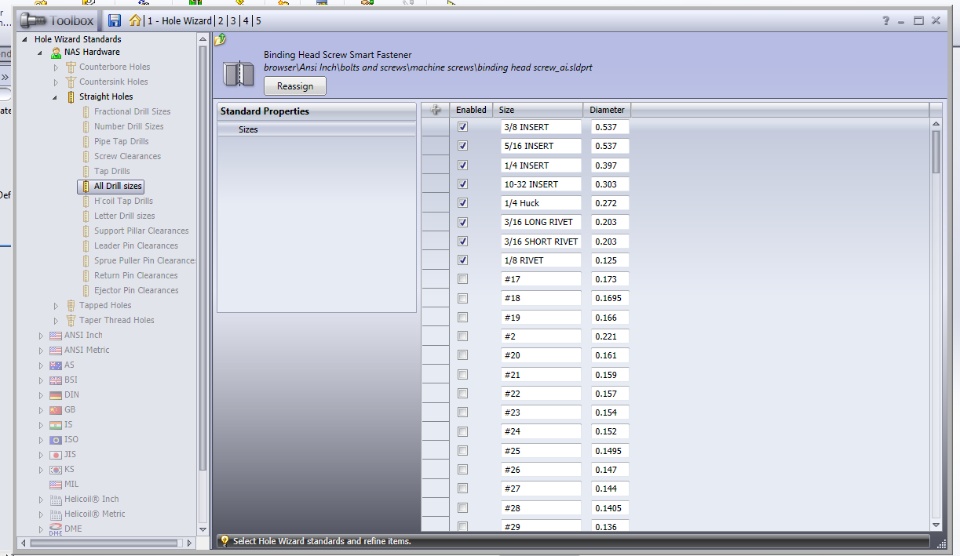Click the sizes table vertical scrollbar thumb
This screenshot has height=556, width=960.
point(936,152)
